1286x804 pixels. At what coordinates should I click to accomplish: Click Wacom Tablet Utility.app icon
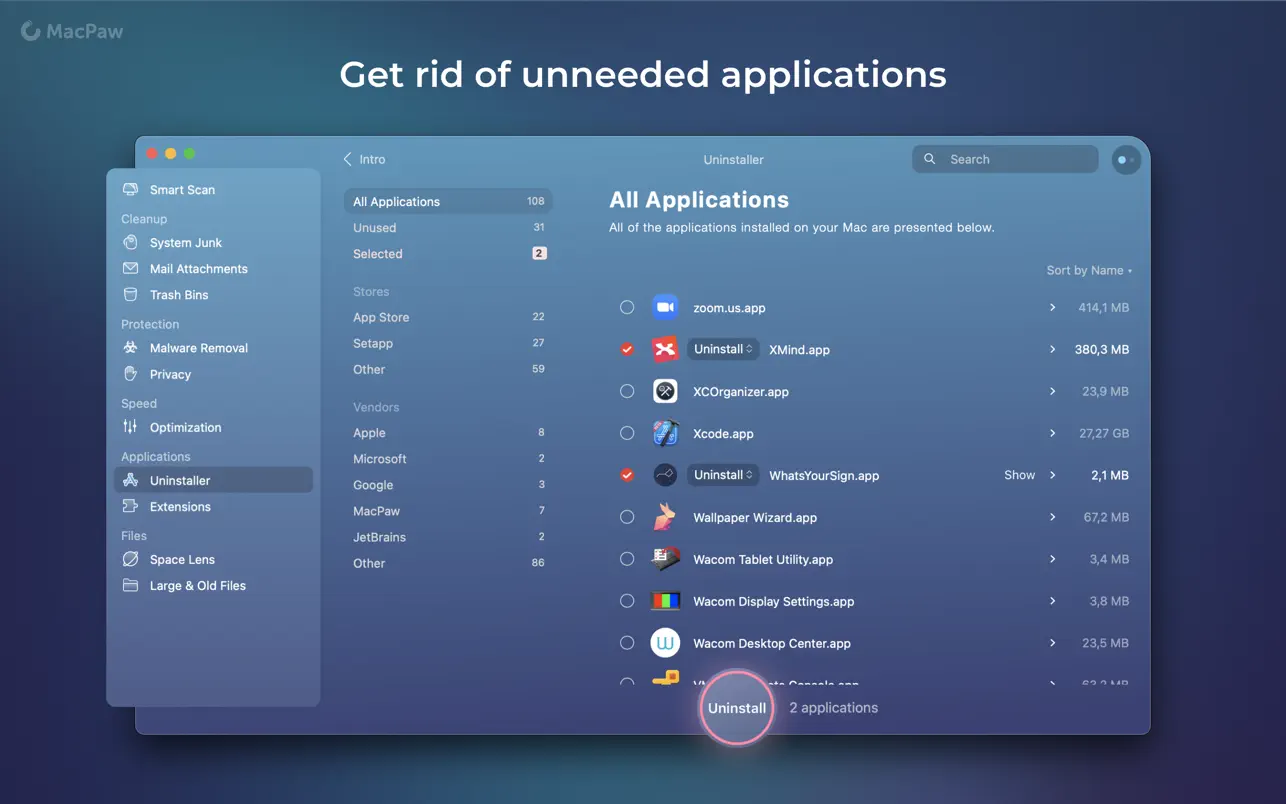tap(665, 559)
